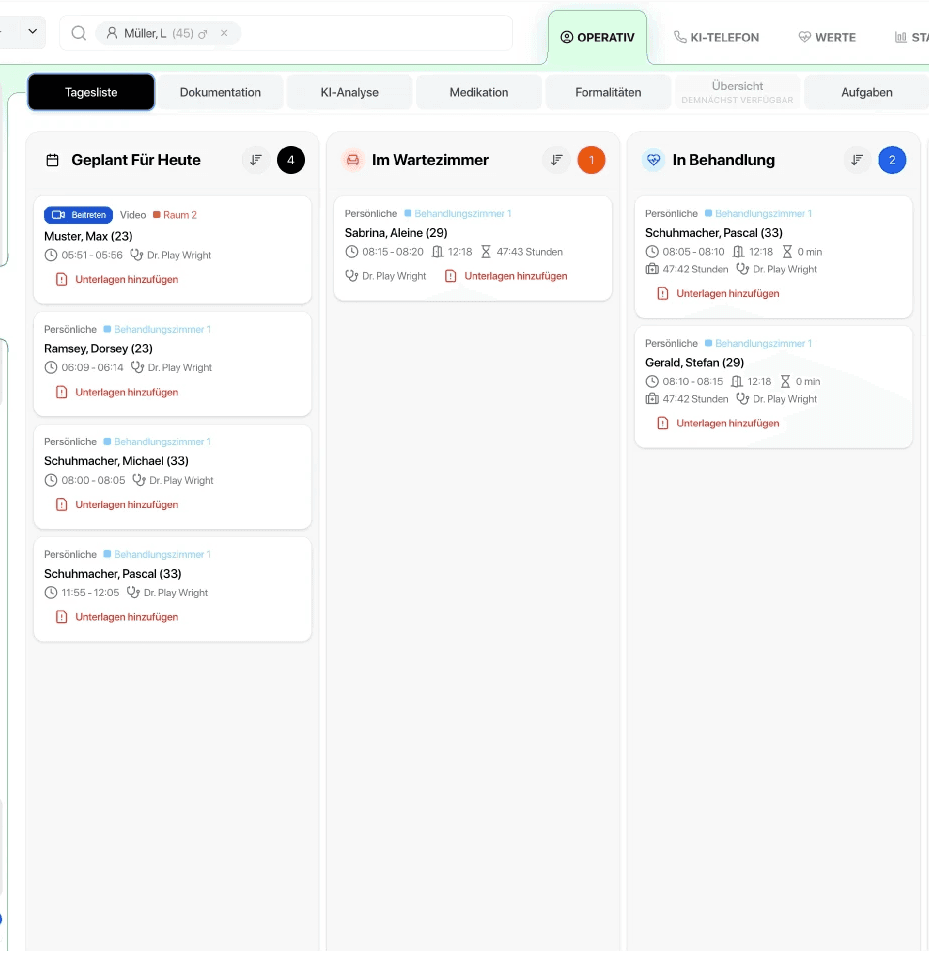Click the search magnifier icon

point(79,33)
